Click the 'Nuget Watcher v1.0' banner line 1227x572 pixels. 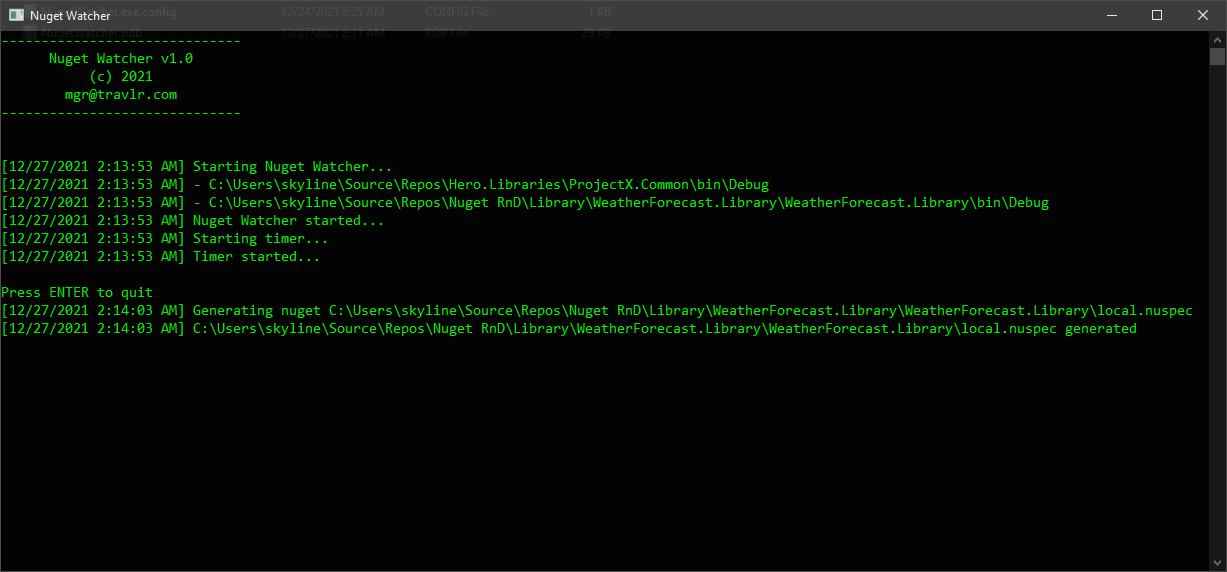121,59
